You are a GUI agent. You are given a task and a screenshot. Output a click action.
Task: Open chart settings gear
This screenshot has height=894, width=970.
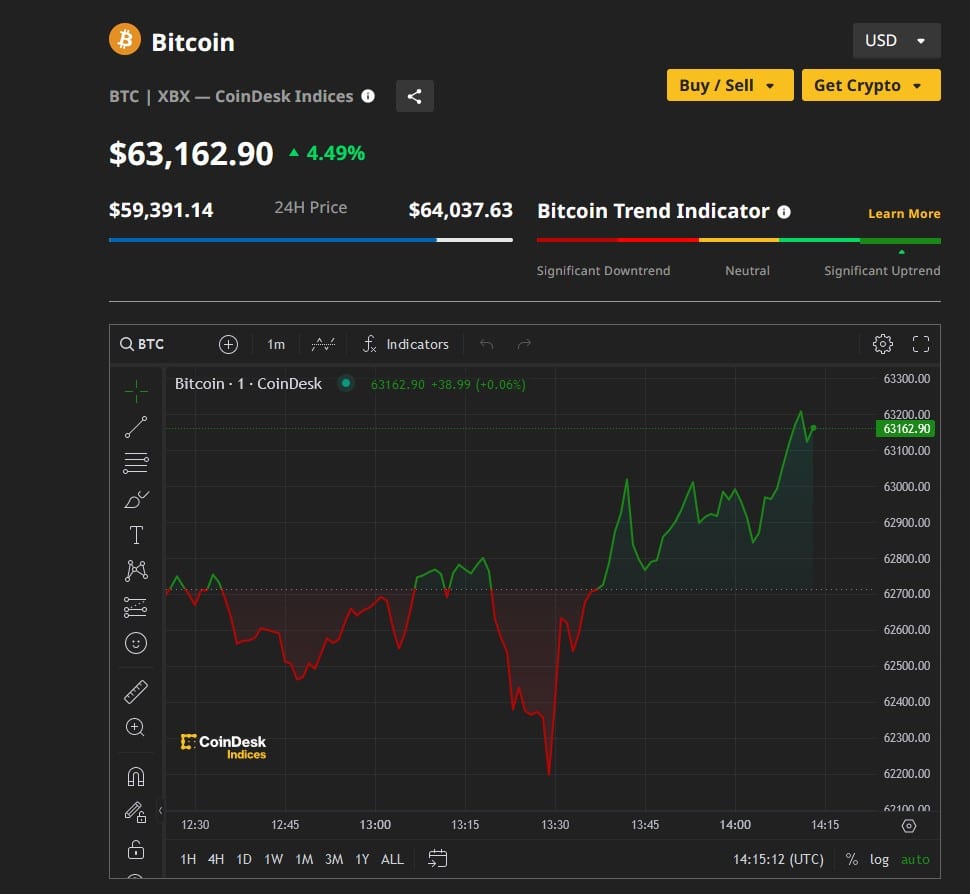[883, 344]
